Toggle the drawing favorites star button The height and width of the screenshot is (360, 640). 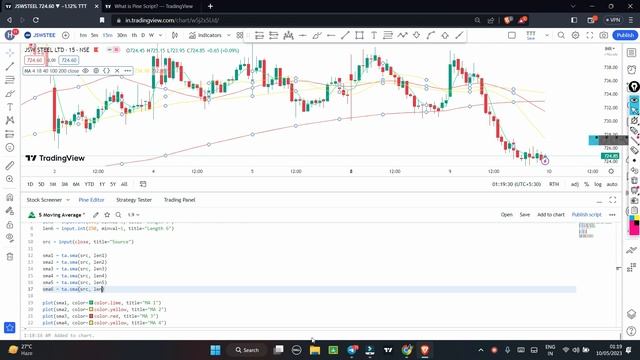[10, 327]
